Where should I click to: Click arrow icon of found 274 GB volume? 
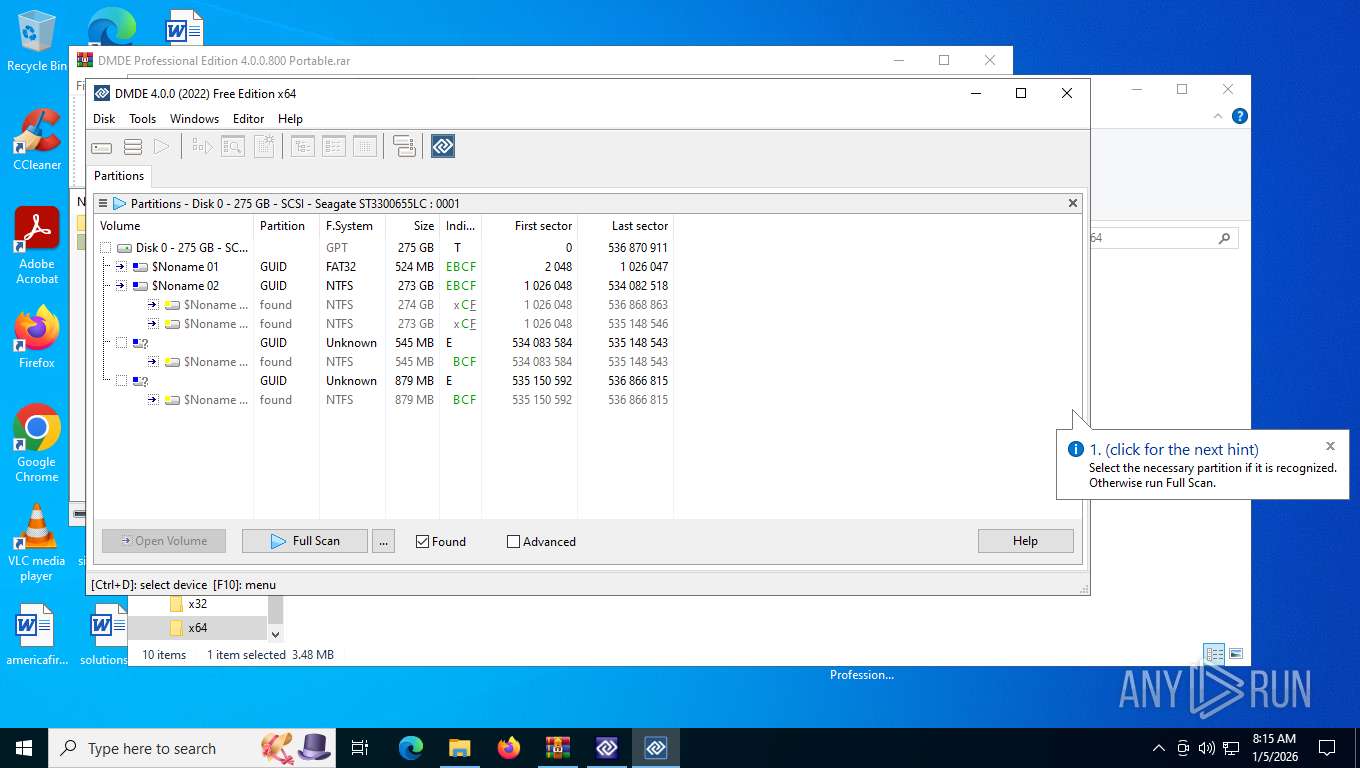[x=153, y=305]
